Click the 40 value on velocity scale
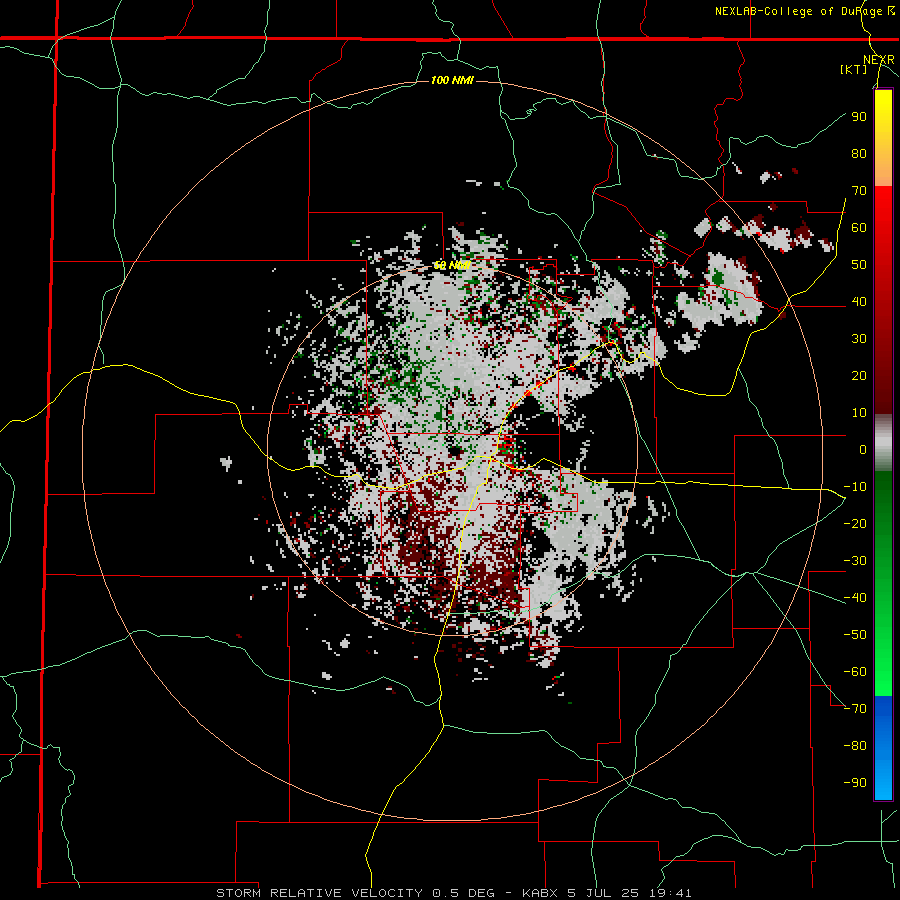Image resolution: width=900 pixels, height=900 pixels. point(859,301)
